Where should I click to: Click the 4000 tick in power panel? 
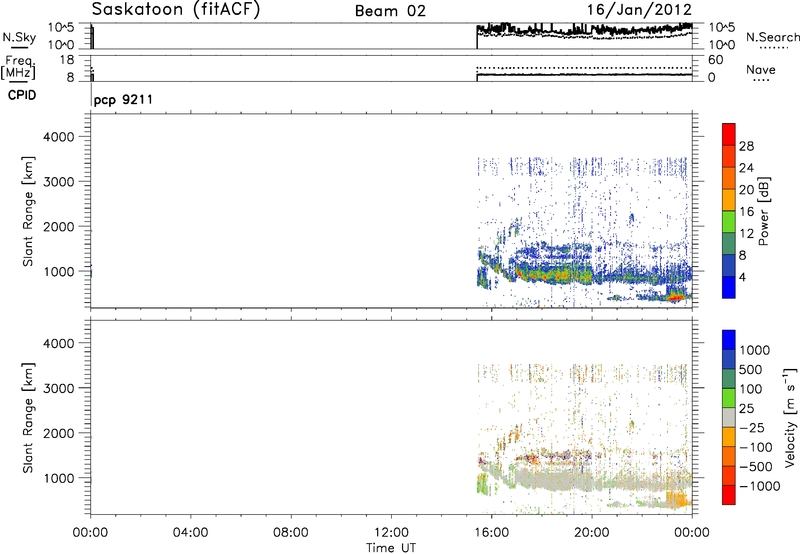coord(58,137)
